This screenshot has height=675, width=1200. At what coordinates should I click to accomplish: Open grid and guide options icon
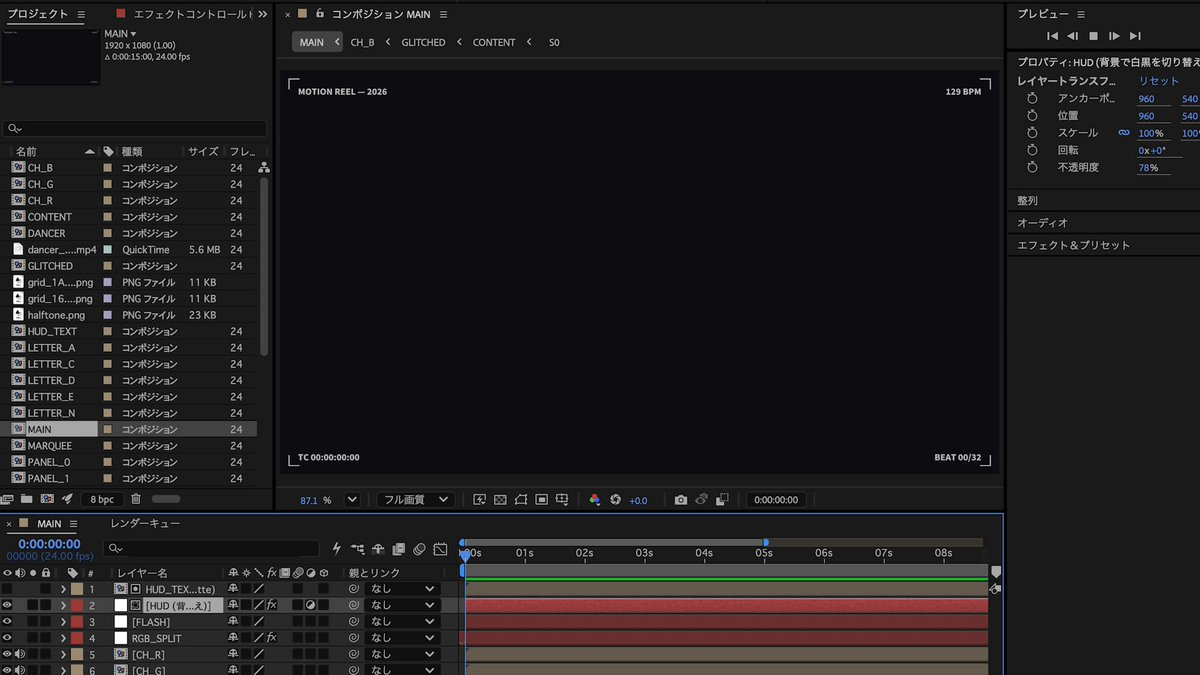pos(563,500)
